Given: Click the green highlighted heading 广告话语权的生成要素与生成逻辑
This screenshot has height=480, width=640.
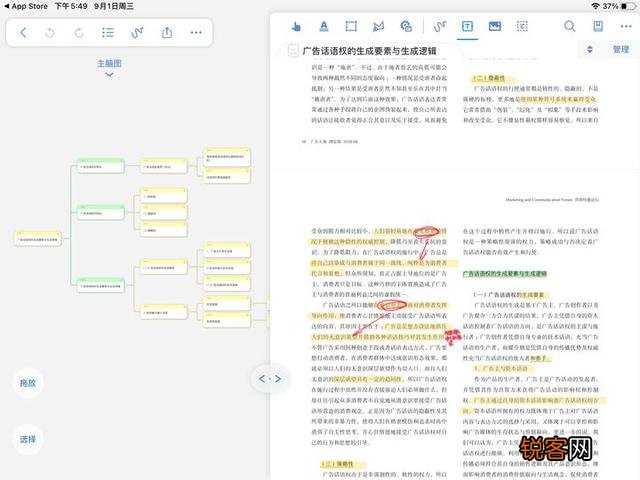Looking at the screenshot, I should [504, 273].
